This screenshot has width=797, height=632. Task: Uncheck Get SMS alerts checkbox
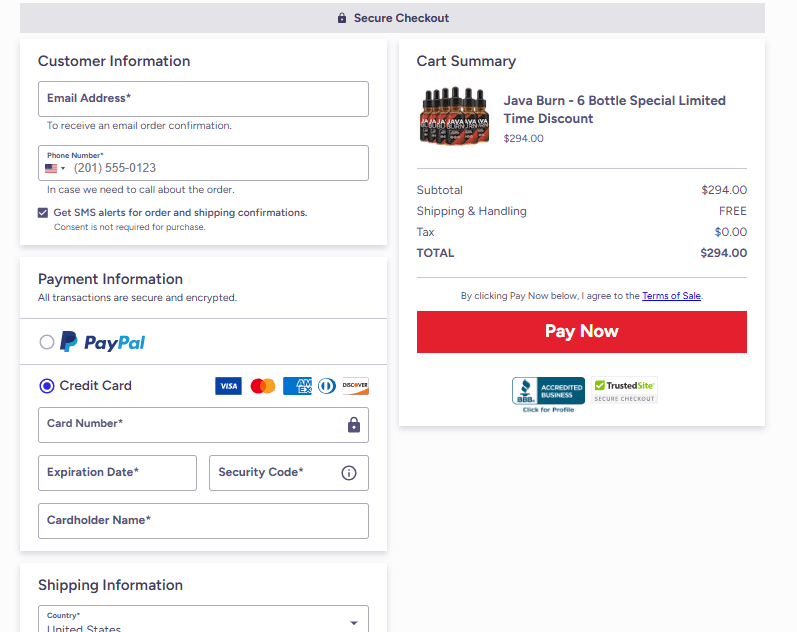[43, 213]
